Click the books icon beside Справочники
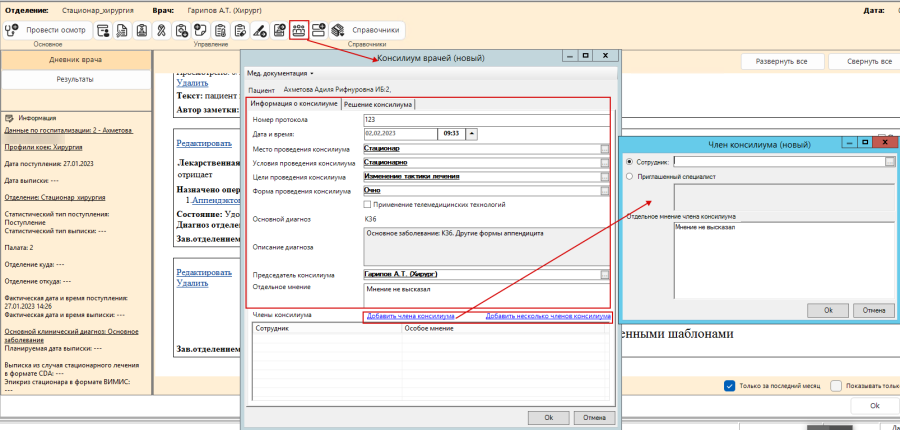Image resolution: width=900 pixels, height=430 pixels. click(339, 30)
